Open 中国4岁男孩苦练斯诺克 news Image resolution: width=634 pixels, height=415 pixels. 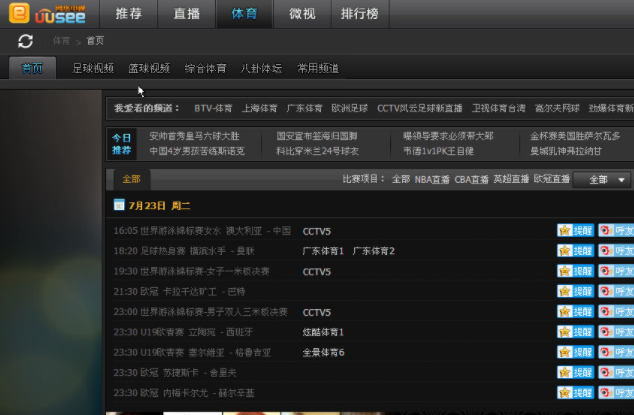[x=197, y=151]
